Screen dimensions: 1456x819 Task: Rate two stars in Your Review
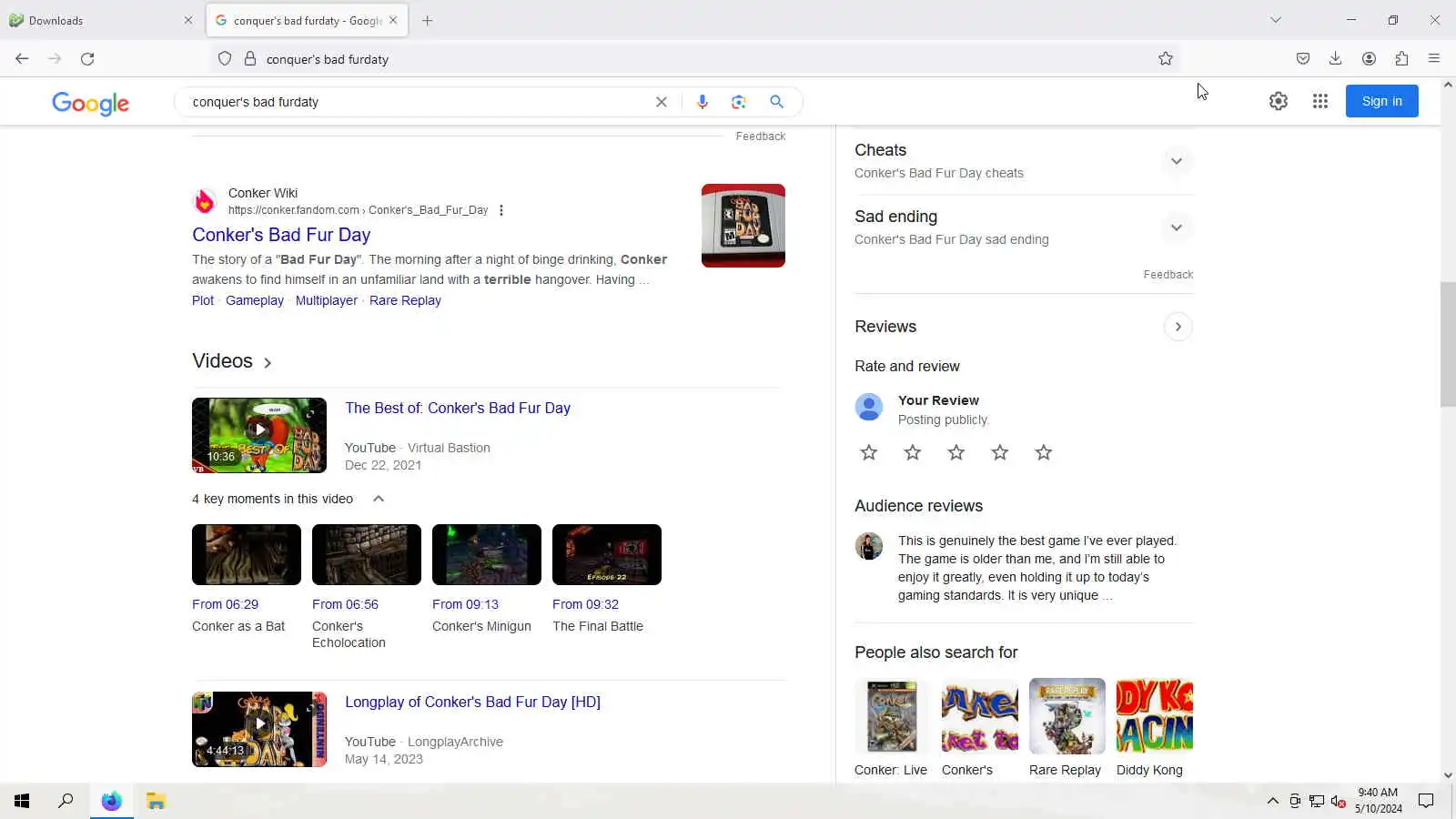coord(913,453)
